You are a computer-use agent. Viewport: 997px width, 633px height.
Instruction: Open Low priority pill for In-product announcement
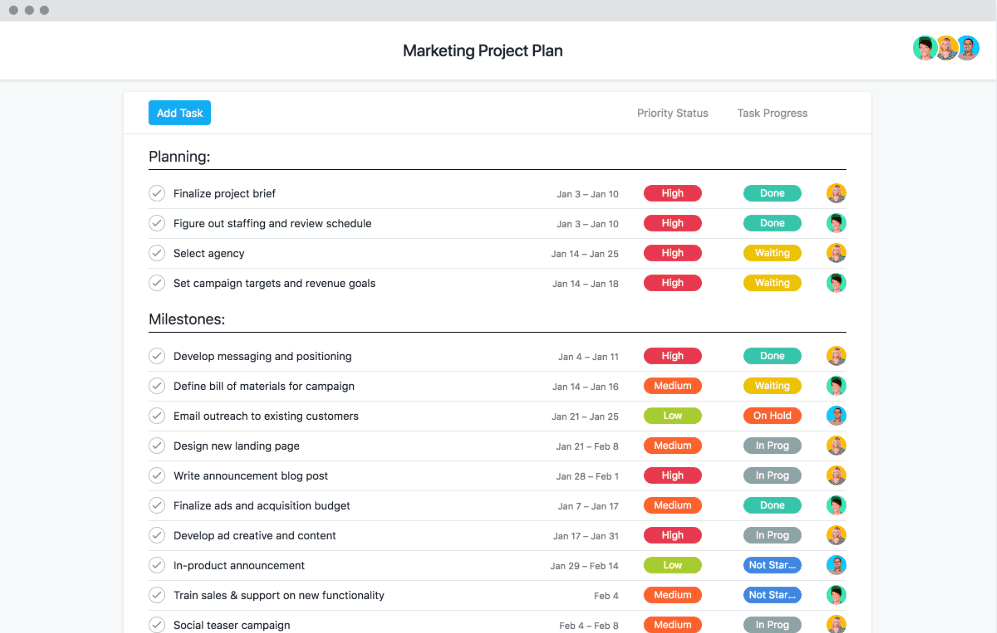672,565
